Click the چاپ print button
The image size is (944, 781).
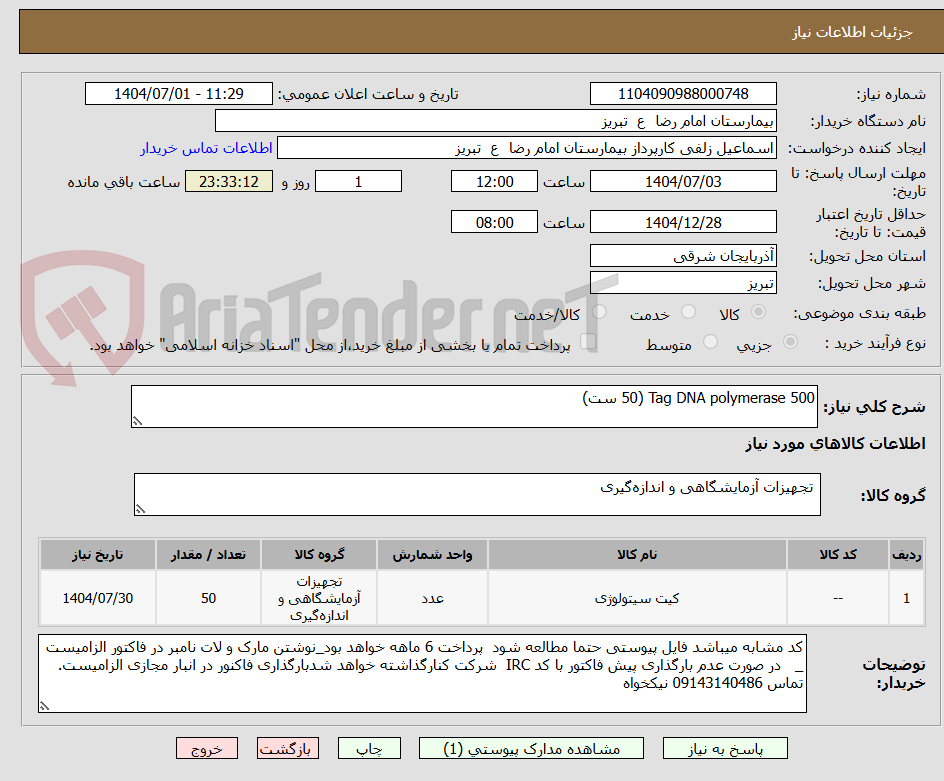click(369, 748)
